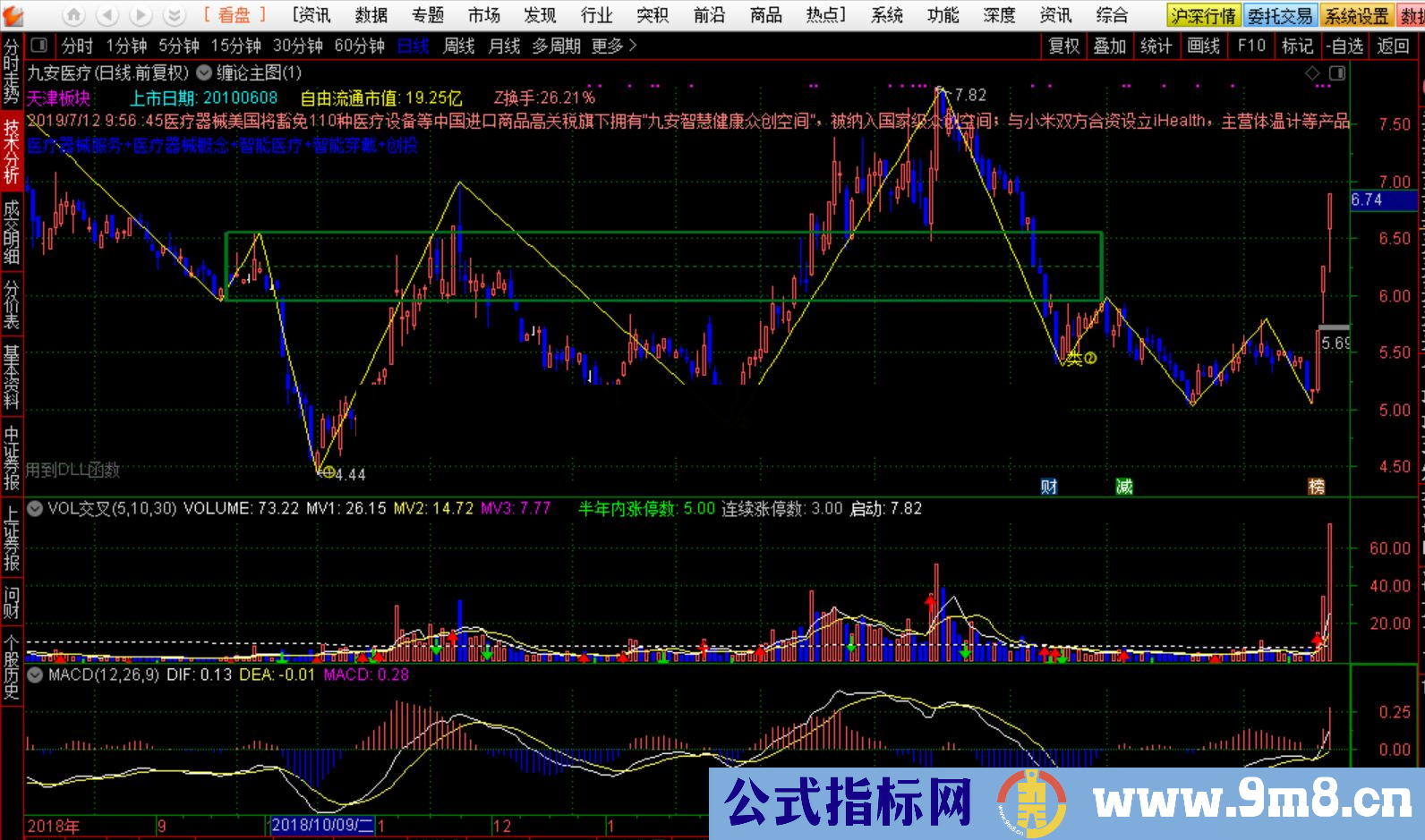
Task: Open the 中证券报 sidebar tab
Action: pos(11,458)
